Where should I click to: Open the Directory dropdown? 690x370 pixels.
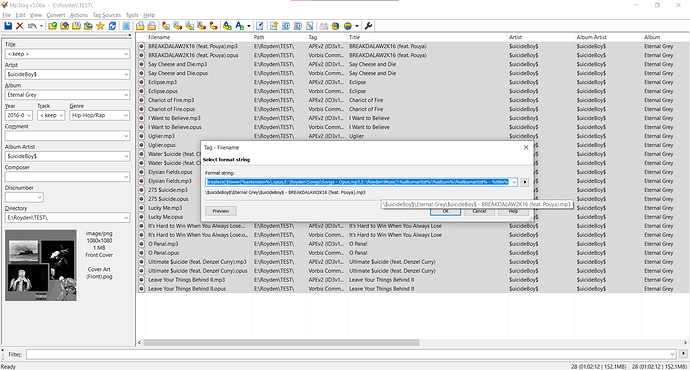pos(126,218)
